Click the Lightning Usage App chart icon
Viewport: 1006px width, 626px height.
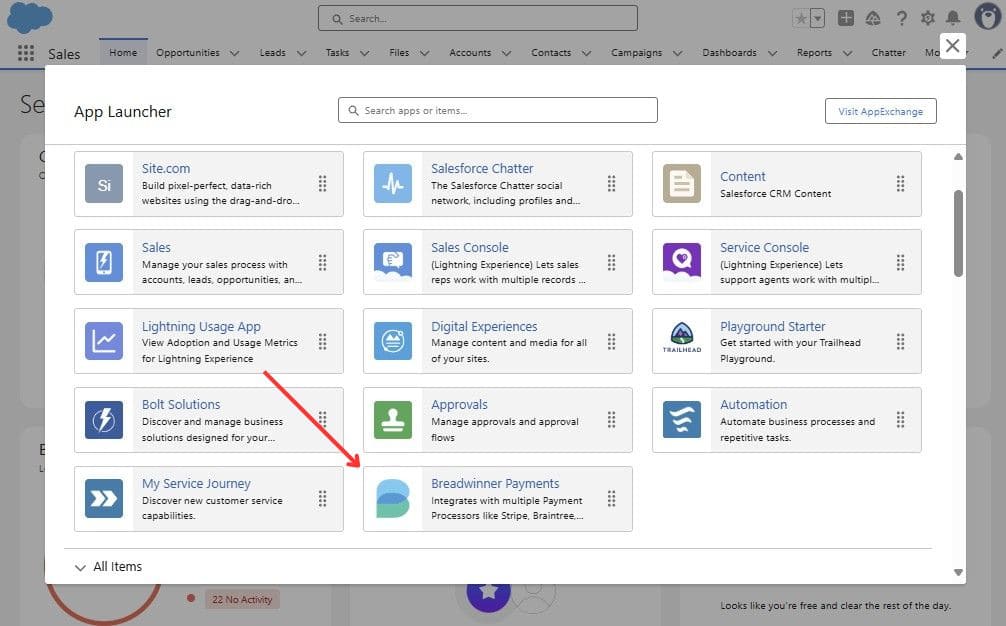tap(104, 341)
